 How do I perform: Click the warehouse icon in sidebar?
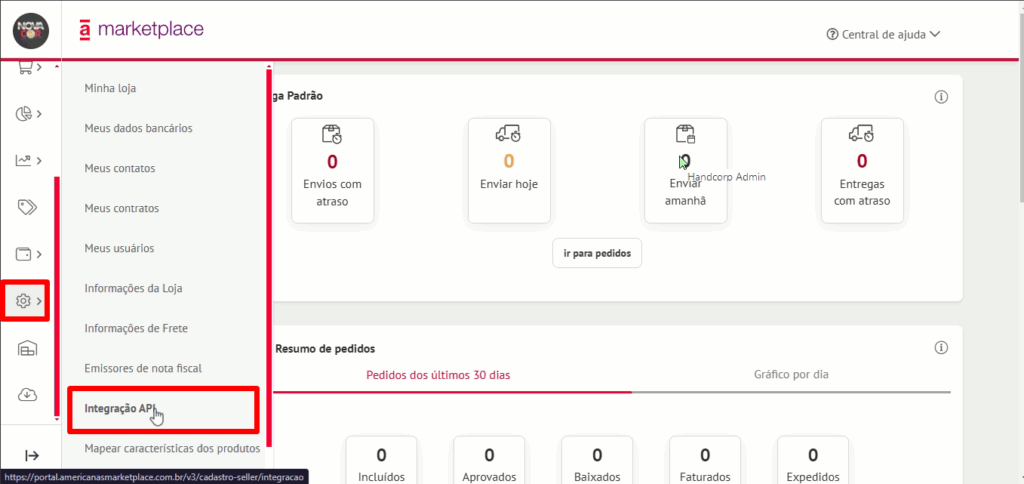(28, 348)
